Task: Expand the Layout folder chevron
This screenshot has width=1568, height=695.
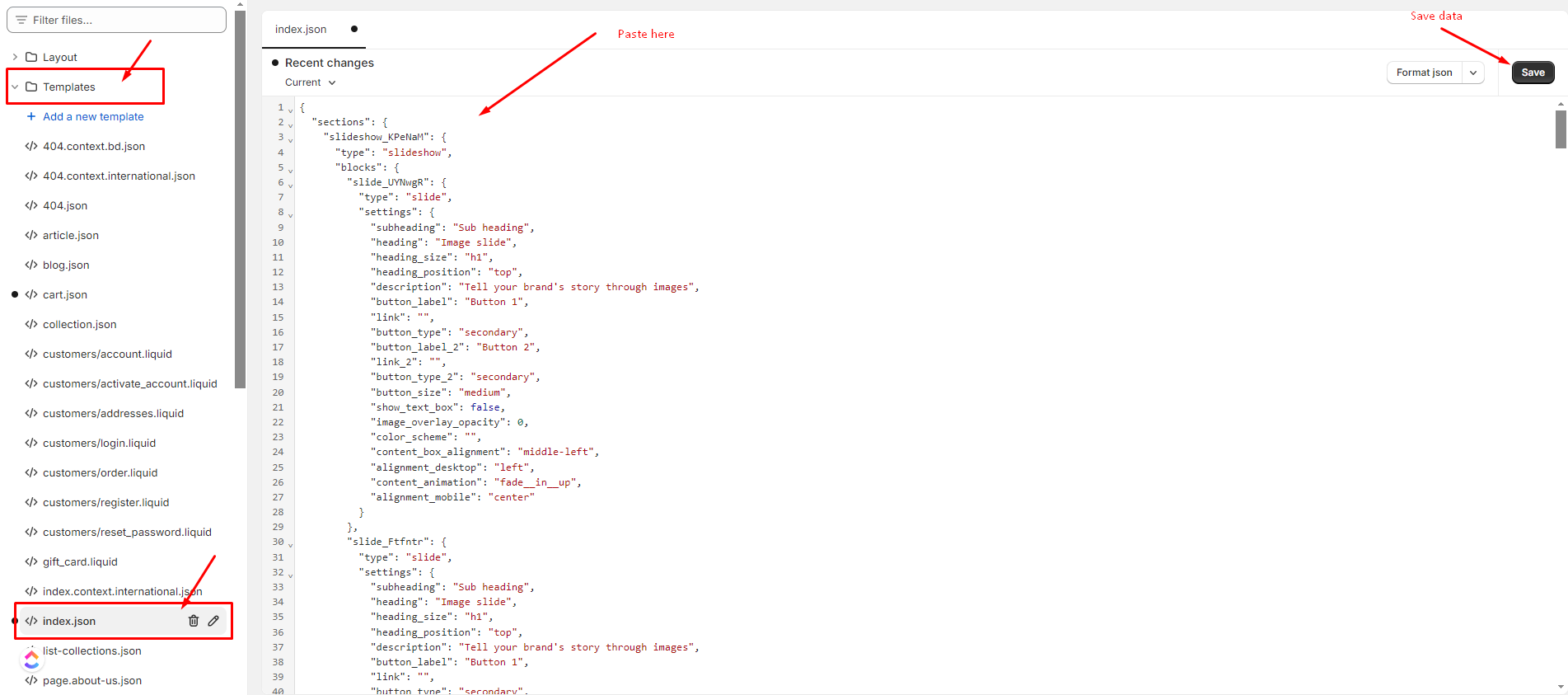Action: 15,57
